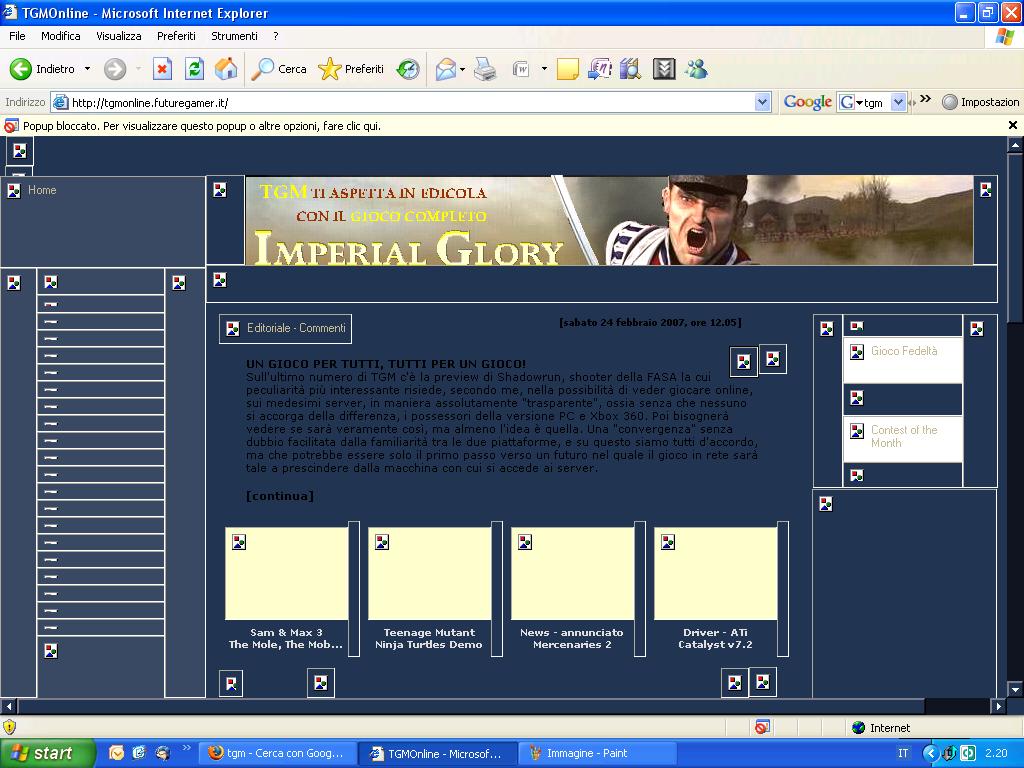The width and height of the screenshot is (1024, 768).
Task: Stop loading the page
Action: coord(162,69)
